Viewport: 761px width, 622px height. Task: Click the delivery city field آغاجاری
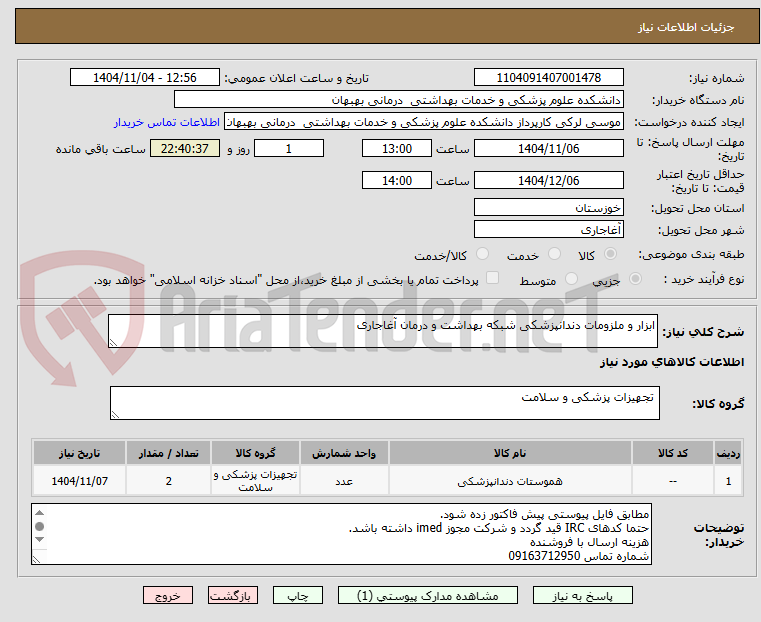[548, 229]
